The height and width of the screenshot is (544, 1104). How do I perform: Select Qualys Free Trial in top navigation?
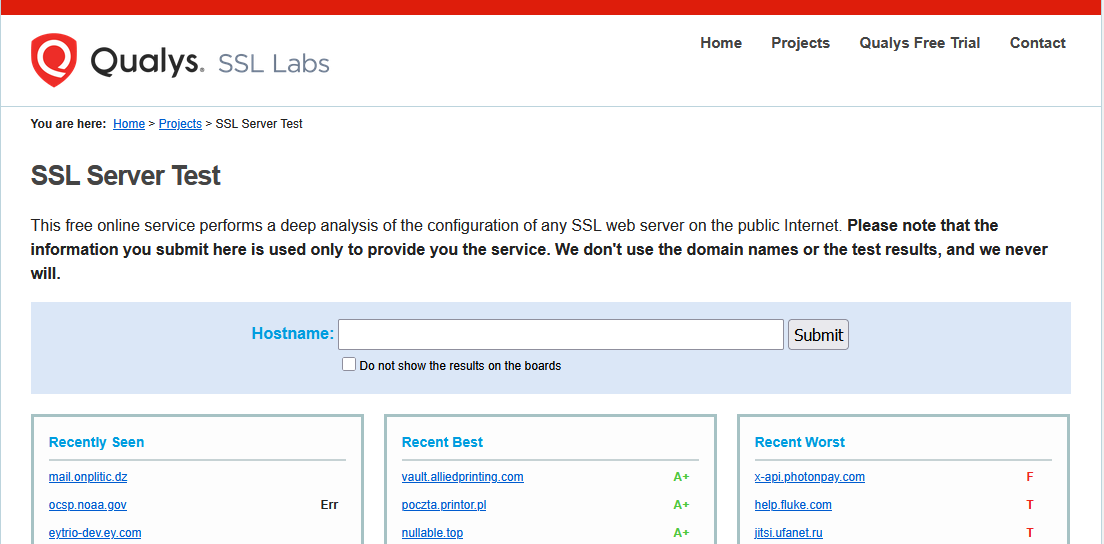(919, 43)
